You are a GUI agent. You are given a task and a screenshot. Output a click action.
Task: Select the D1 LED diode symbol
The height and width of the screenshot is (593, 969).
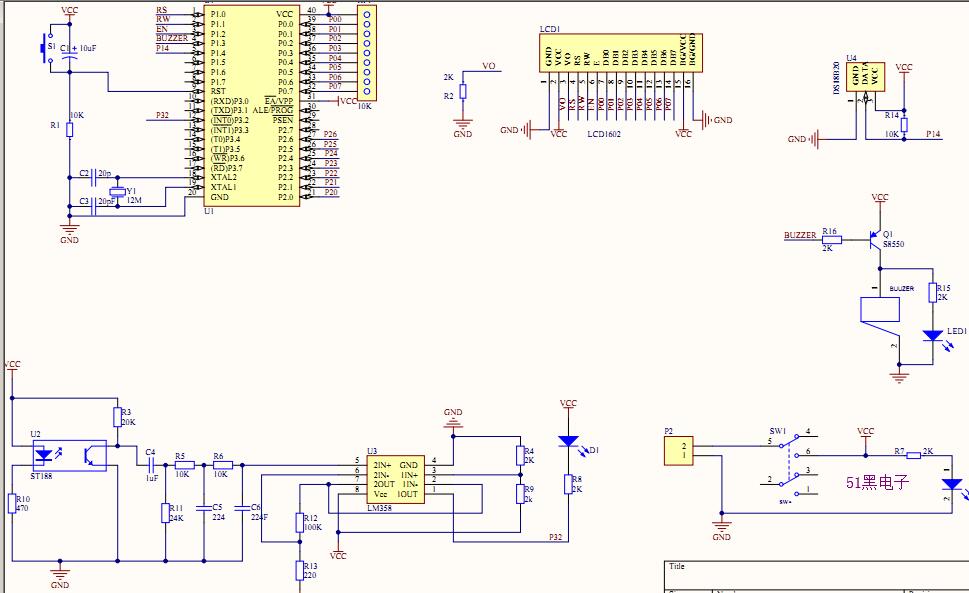pyautogui.click(x=569, y=442)
